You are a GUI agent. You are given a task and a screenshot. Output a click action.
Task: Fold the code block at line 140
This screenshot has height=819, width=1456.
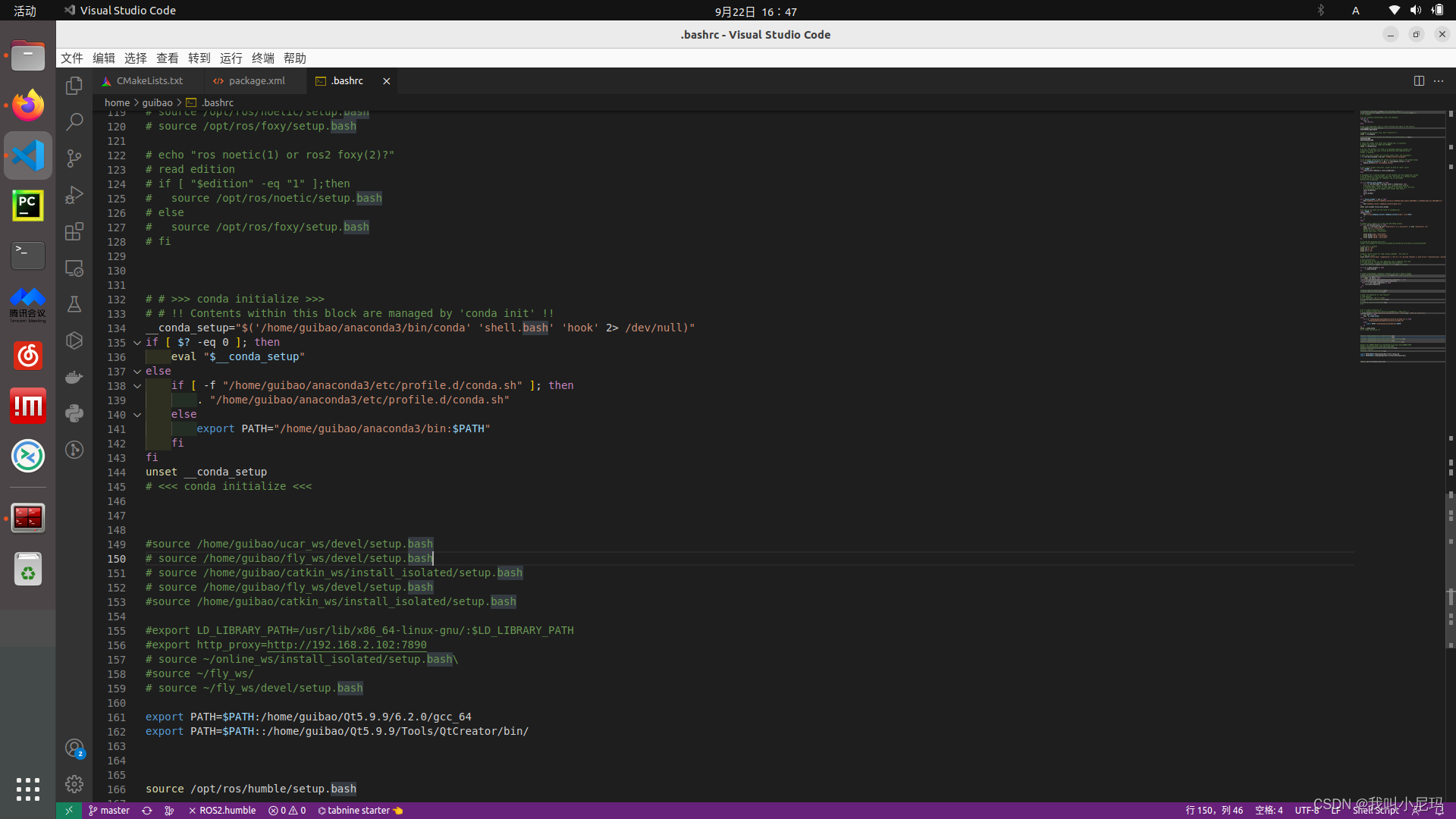point(136,415)
